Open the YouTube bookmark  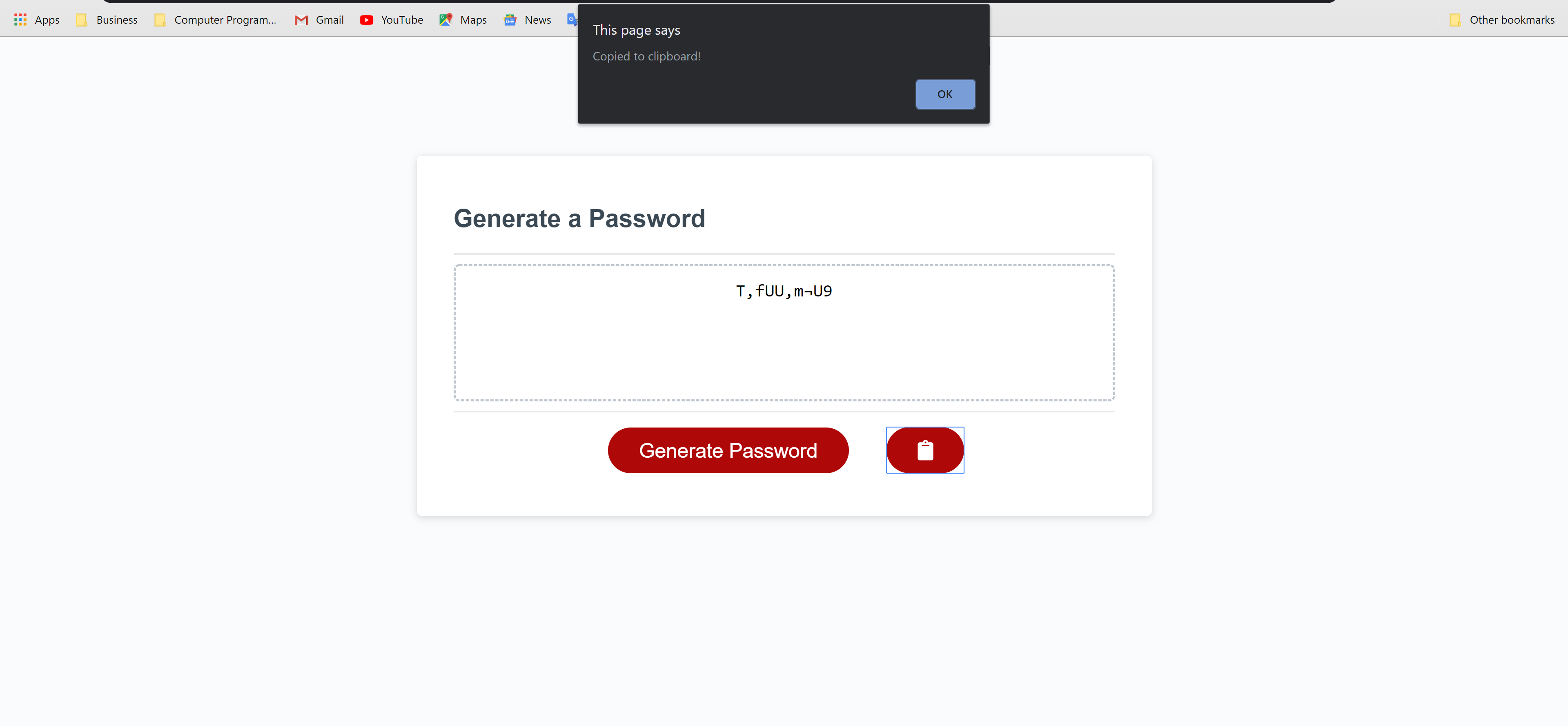(x=392, y=20)
